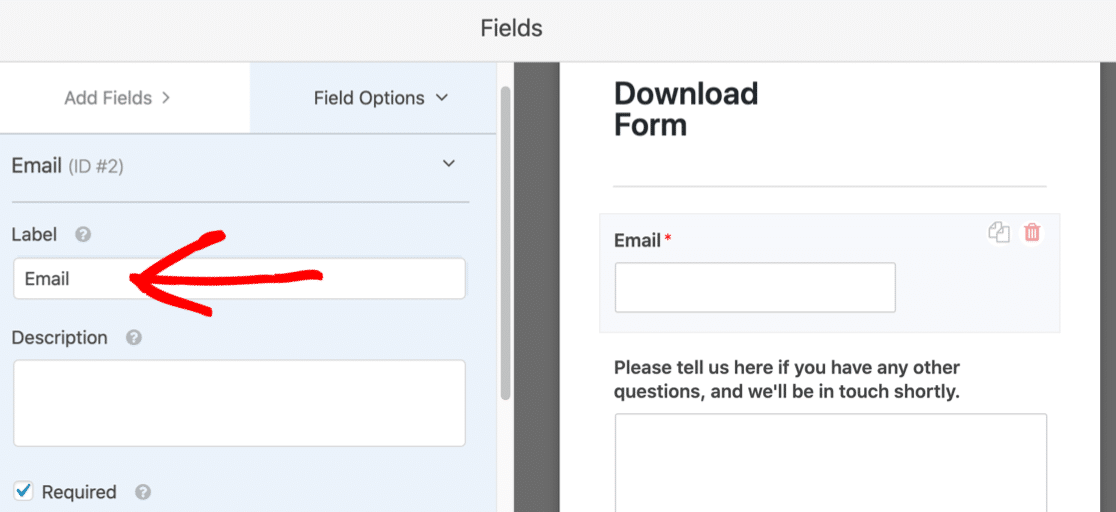Show help tooltip icon for Description
The height and width of the screenshot is (512, 1116).
(134, 338)
